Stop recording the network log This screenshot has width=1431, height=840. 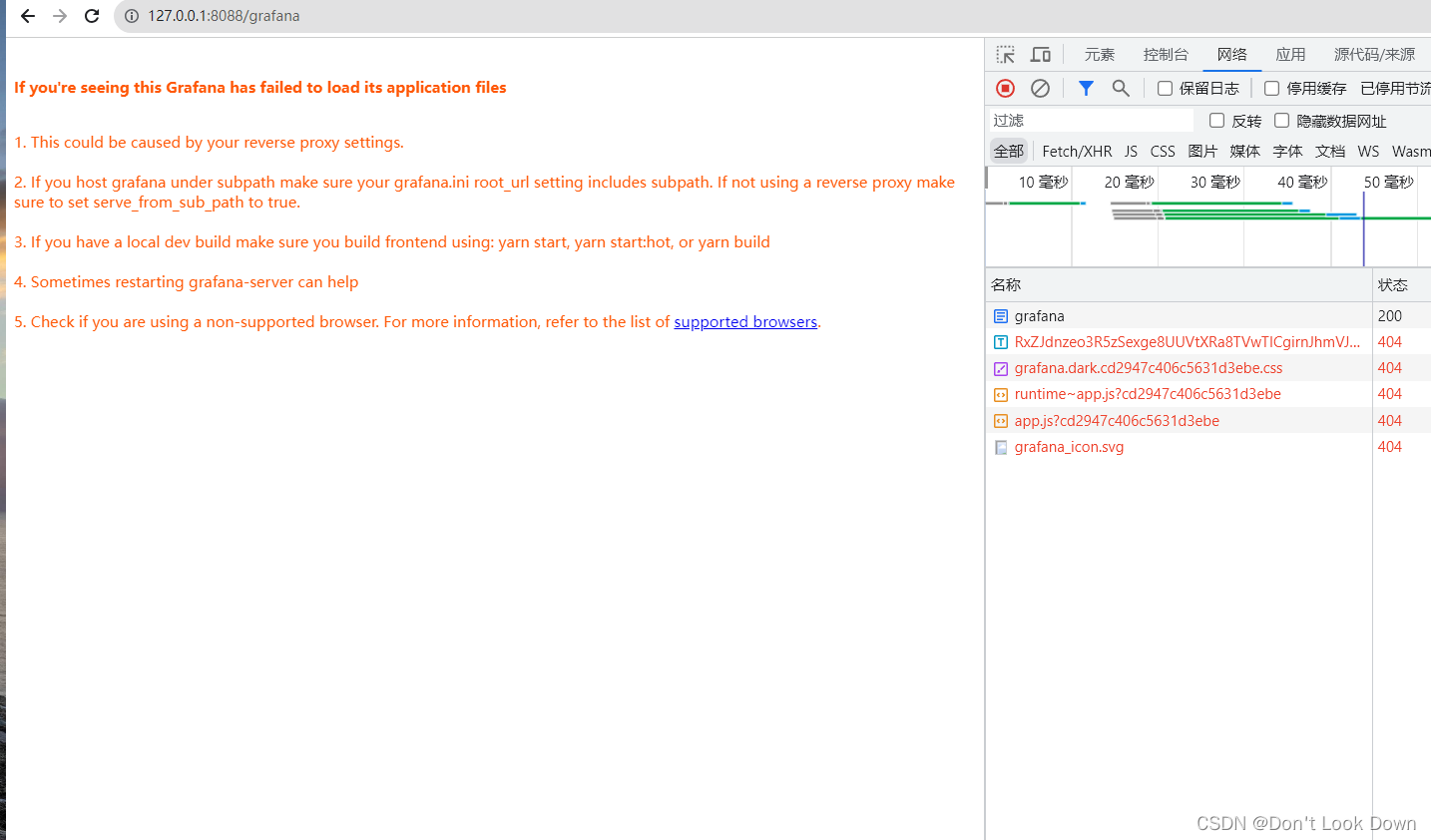pyautogui.click(x=1006, y=89)
